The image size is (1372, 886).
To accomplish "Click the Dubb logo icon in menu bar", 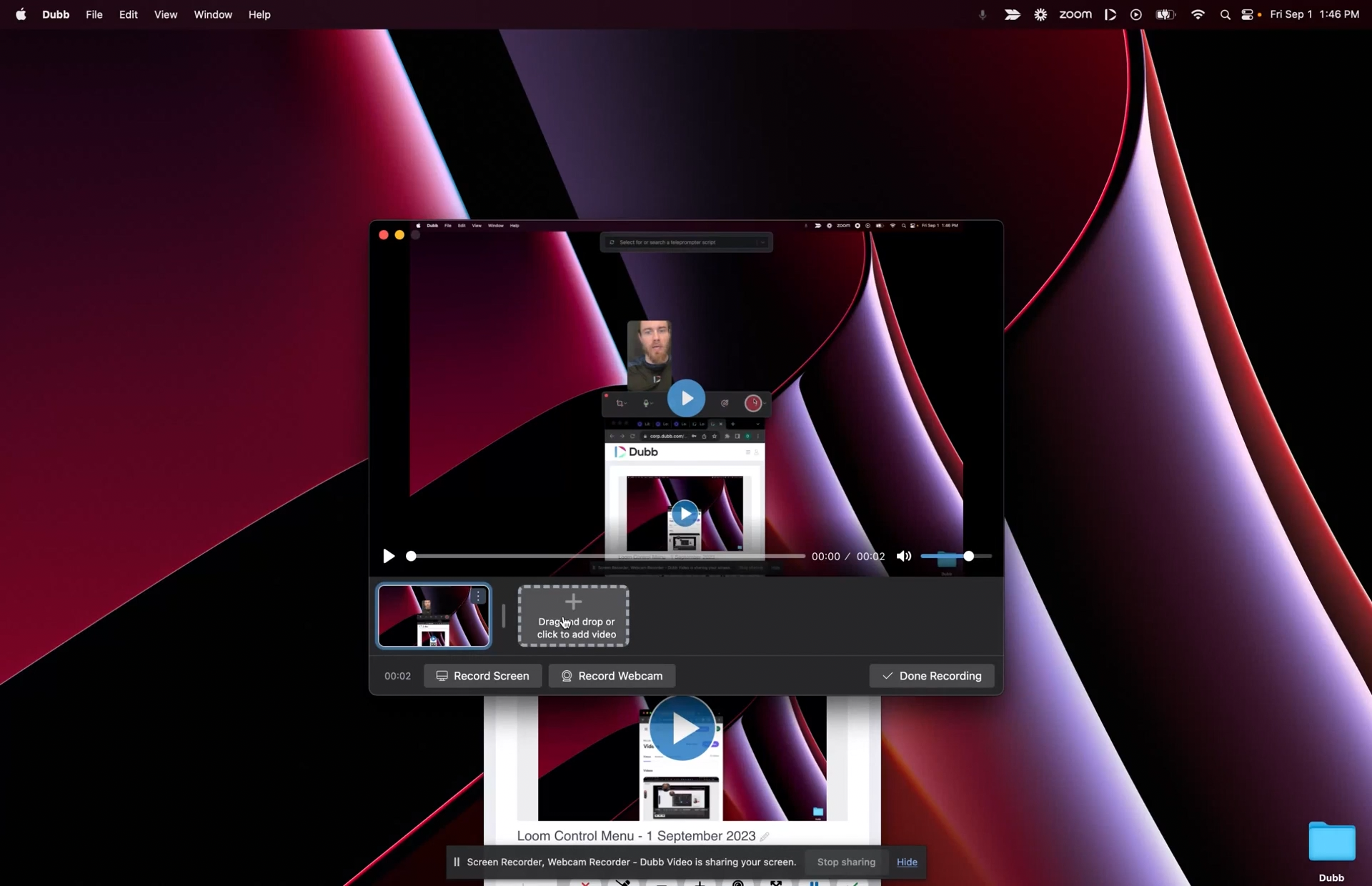I will point(1110,14).
